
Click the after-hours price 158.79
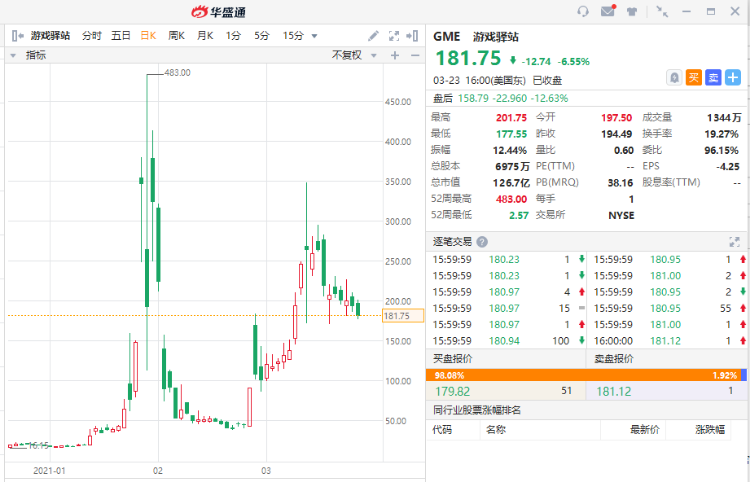[x=473, y=99]
